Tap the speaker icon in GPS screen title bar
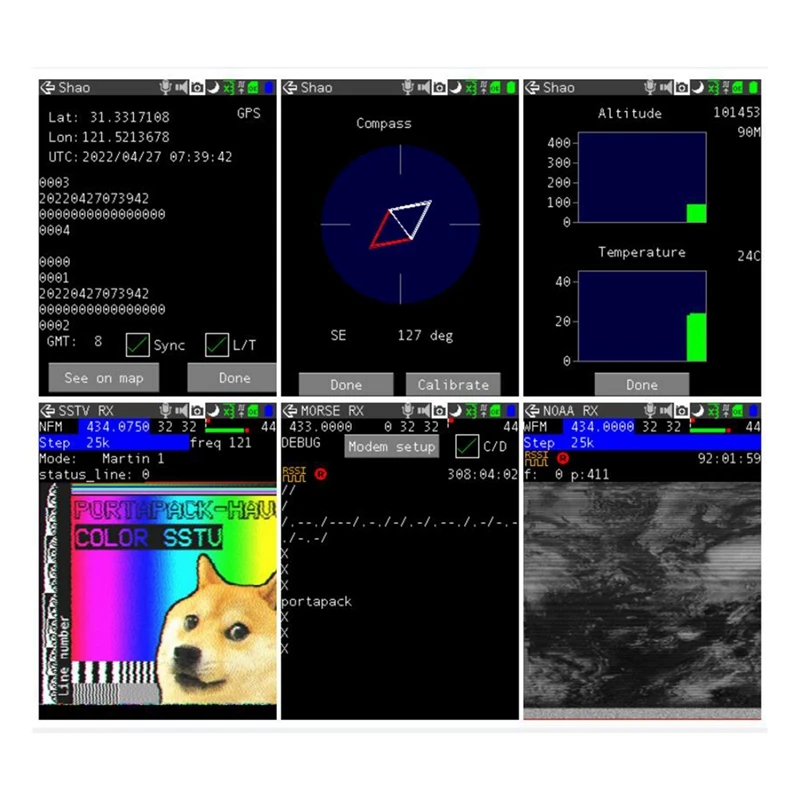This screenshot has height=800, width=800. [x=181, y=88]
